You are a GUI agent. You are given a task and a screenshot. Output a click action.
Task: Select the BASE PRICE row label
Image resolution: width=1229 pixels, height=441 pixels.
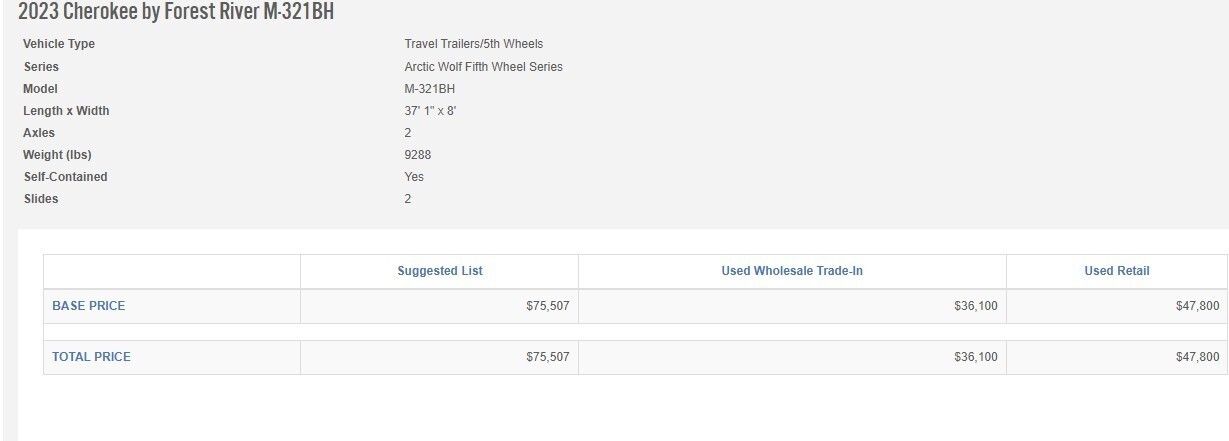point(89,306)
